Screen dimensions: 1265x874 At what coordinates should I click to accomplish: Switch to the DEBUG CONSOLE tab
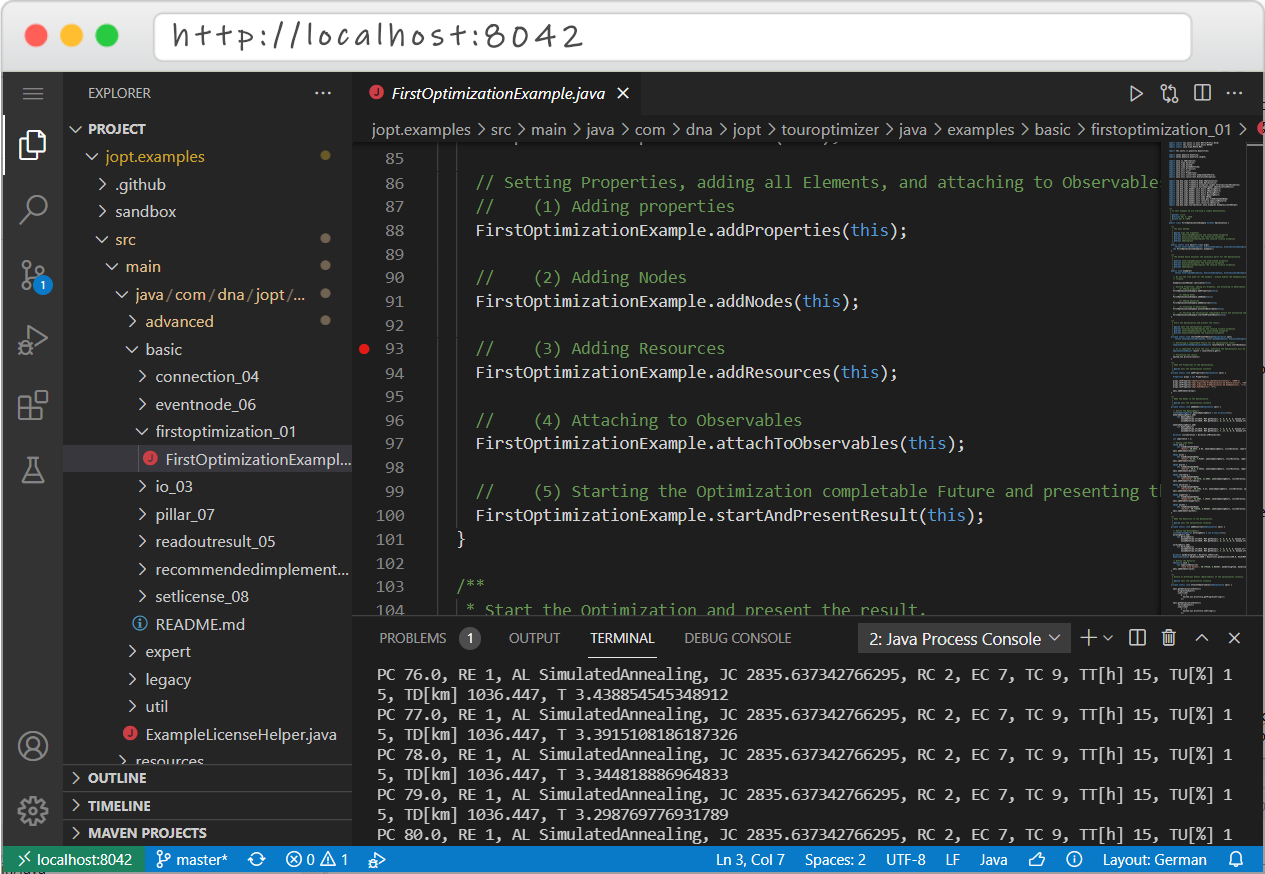point(737,638)
